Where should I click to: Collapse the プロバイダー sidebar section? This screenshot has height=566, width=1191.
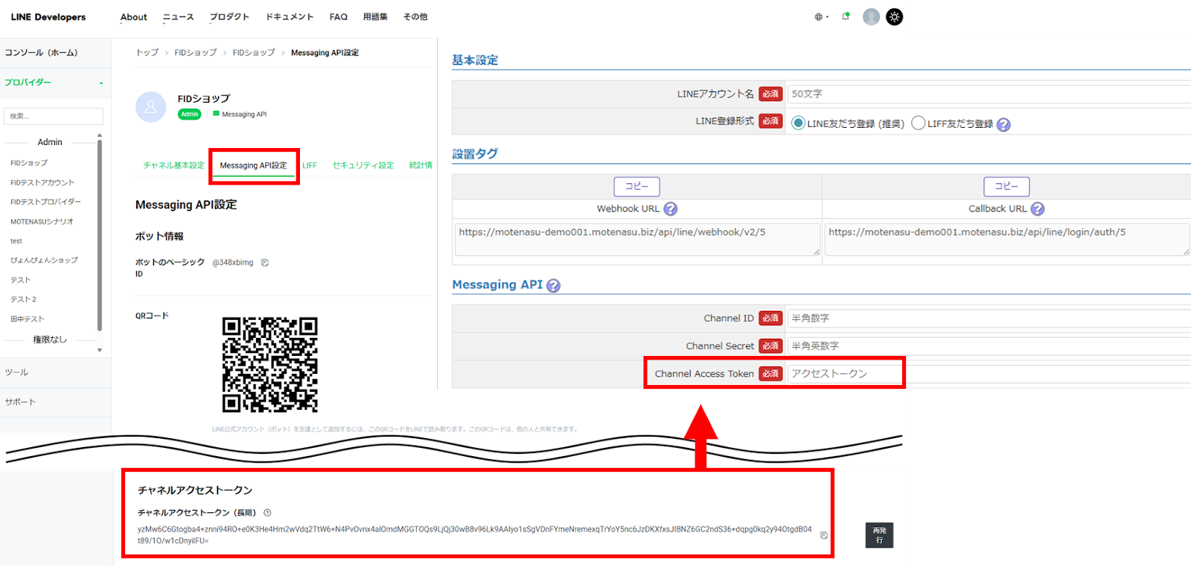point(100,83)
